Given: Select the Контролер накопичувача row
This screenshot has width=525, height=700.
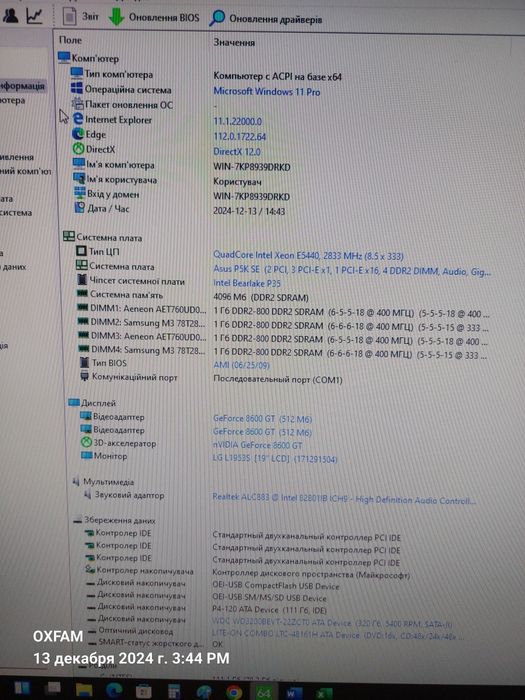Looking at the screenshot, I should click(248, 572).
